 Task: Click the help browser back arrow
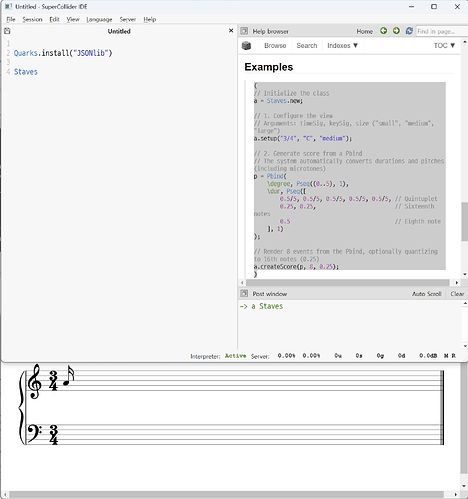click(x=384, y=31)
